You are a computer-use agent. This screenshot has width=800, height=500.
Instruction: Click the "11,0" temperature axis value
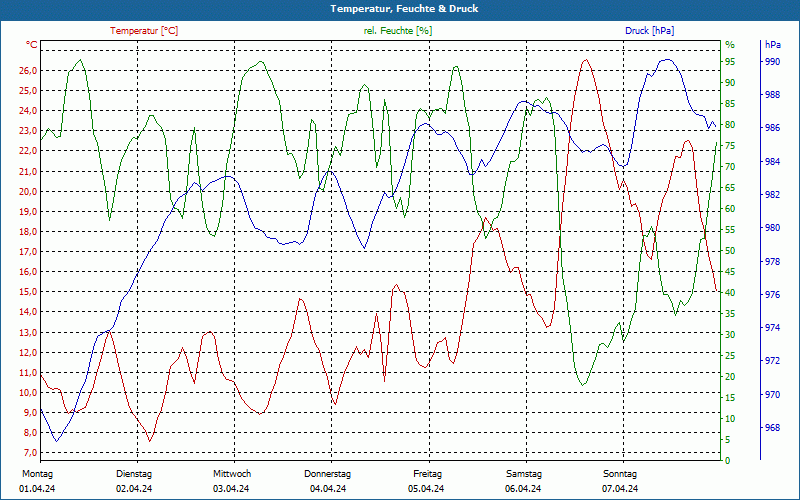[28, 372]
